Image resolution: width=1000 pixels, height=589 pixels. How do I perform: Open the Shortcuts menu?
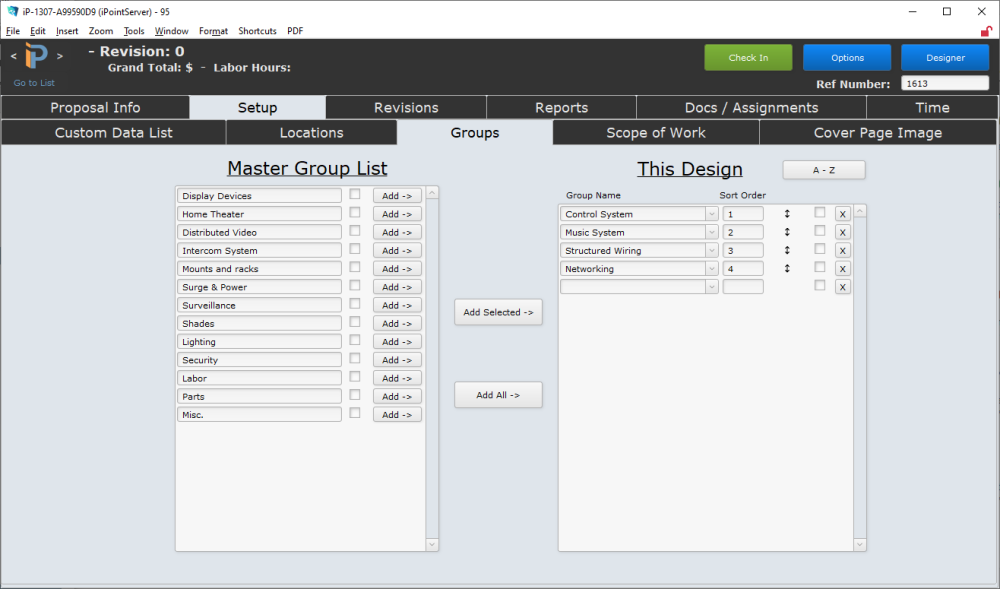tap(257, 31)
